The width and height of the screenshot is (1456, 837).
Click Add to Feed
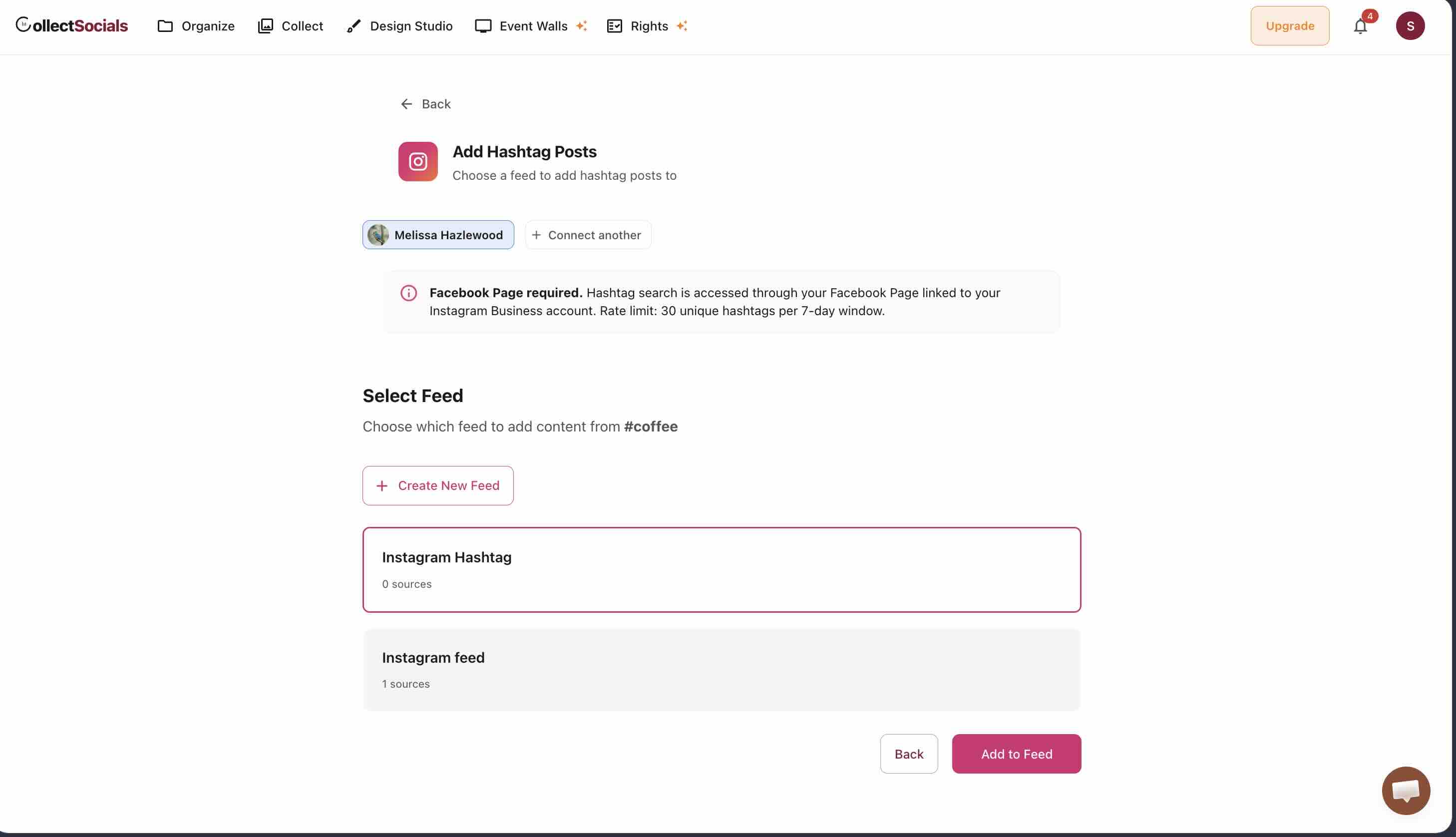pos(1016,754)
